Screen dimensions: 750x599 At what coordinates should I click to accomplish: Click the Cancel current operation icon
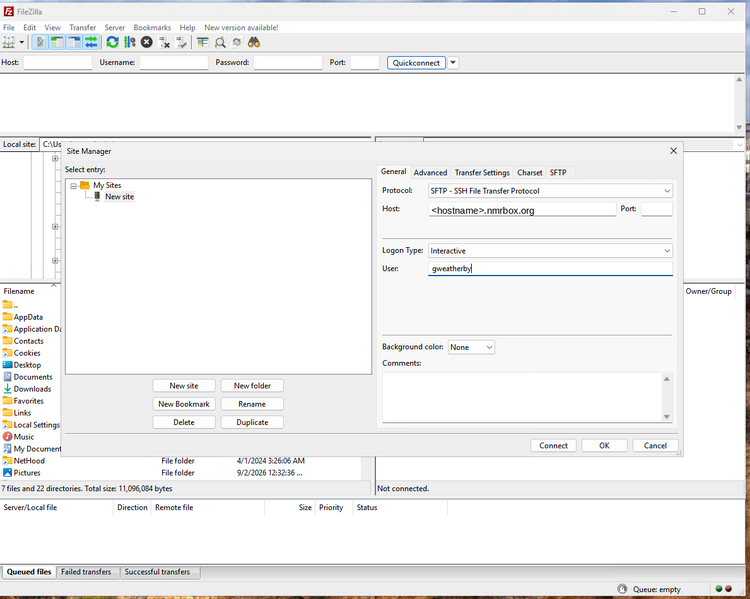tap(147, 43)
